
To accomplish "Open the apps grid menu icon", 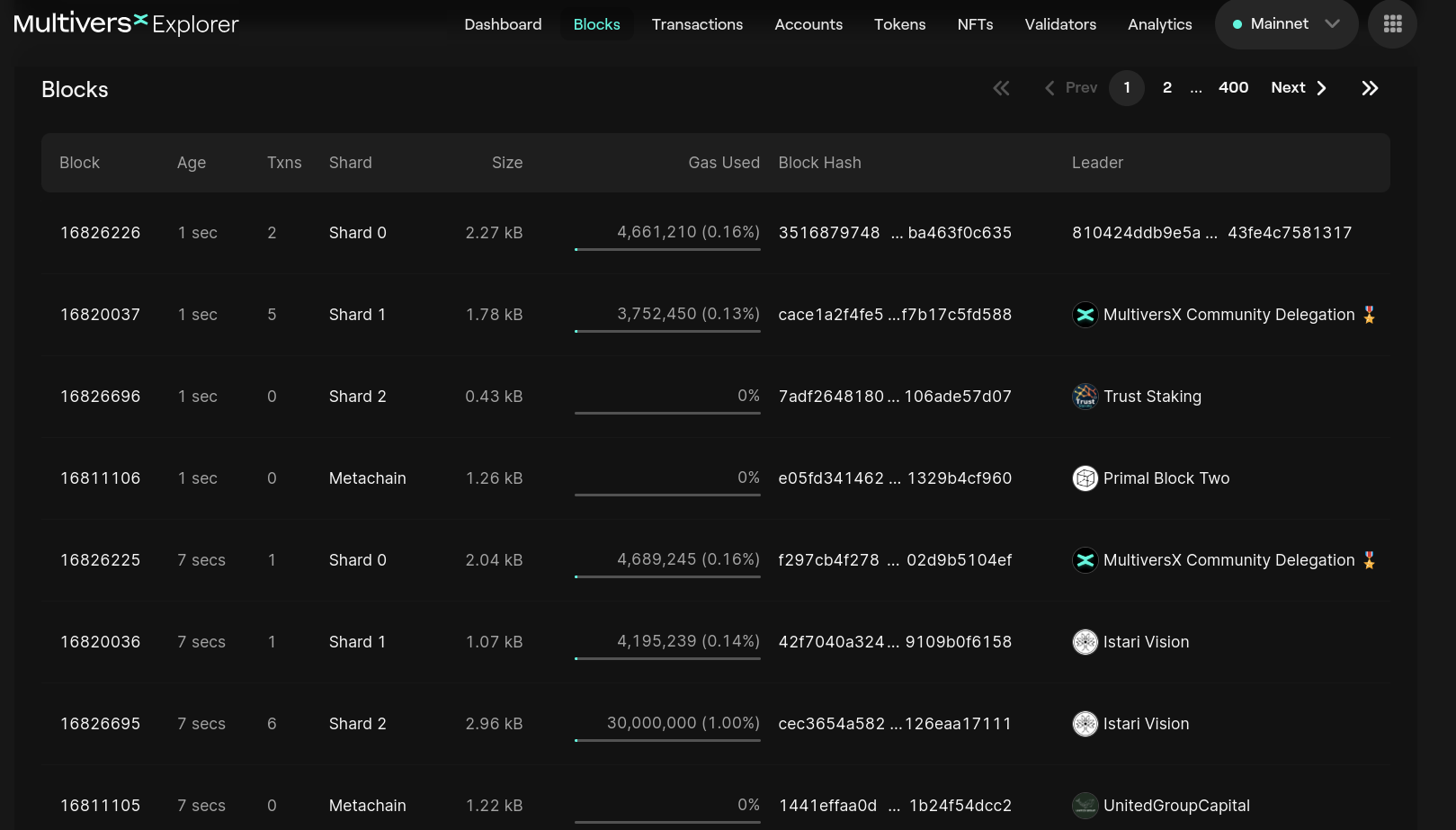I will point(1392,24).
